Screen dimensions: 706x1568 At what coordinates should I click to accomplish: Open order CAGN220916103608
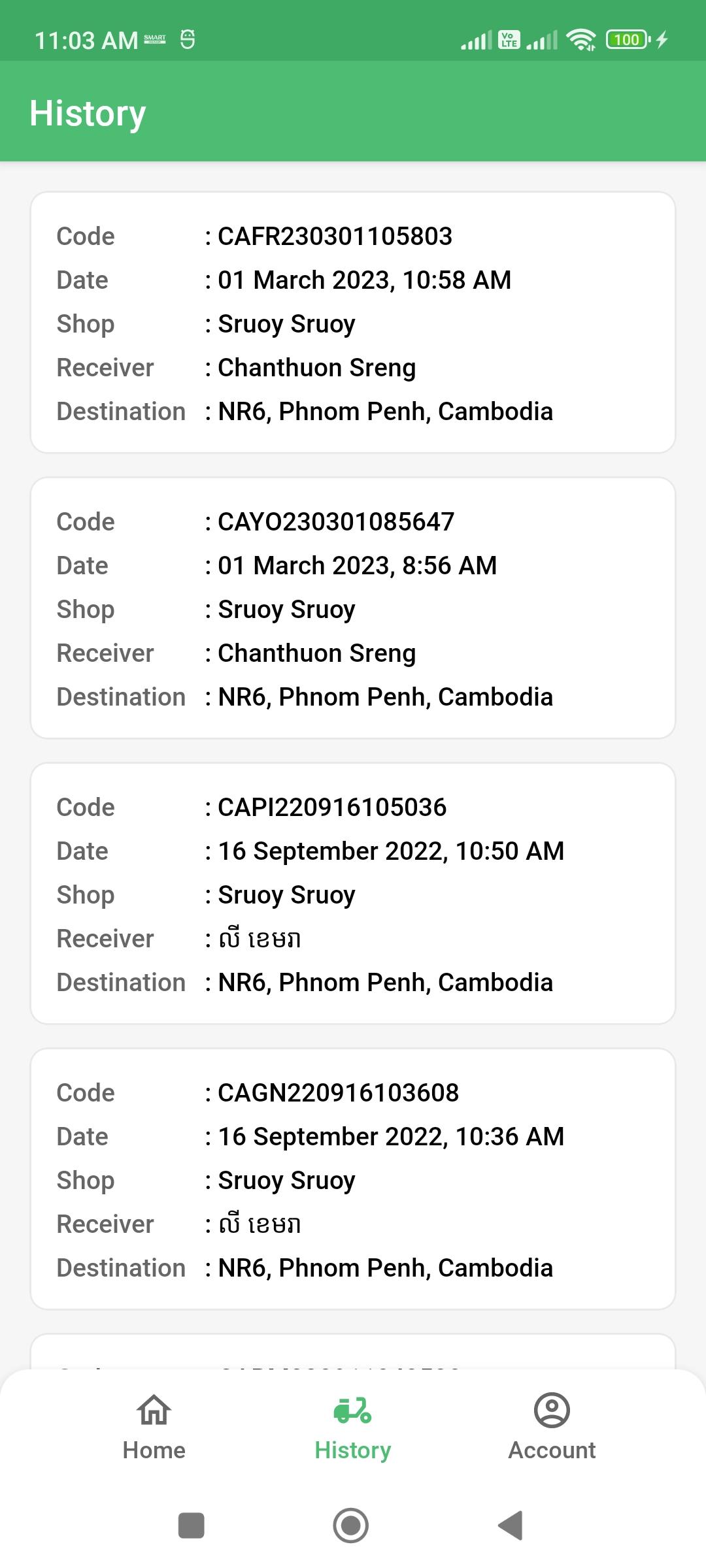pos(353,1179)
